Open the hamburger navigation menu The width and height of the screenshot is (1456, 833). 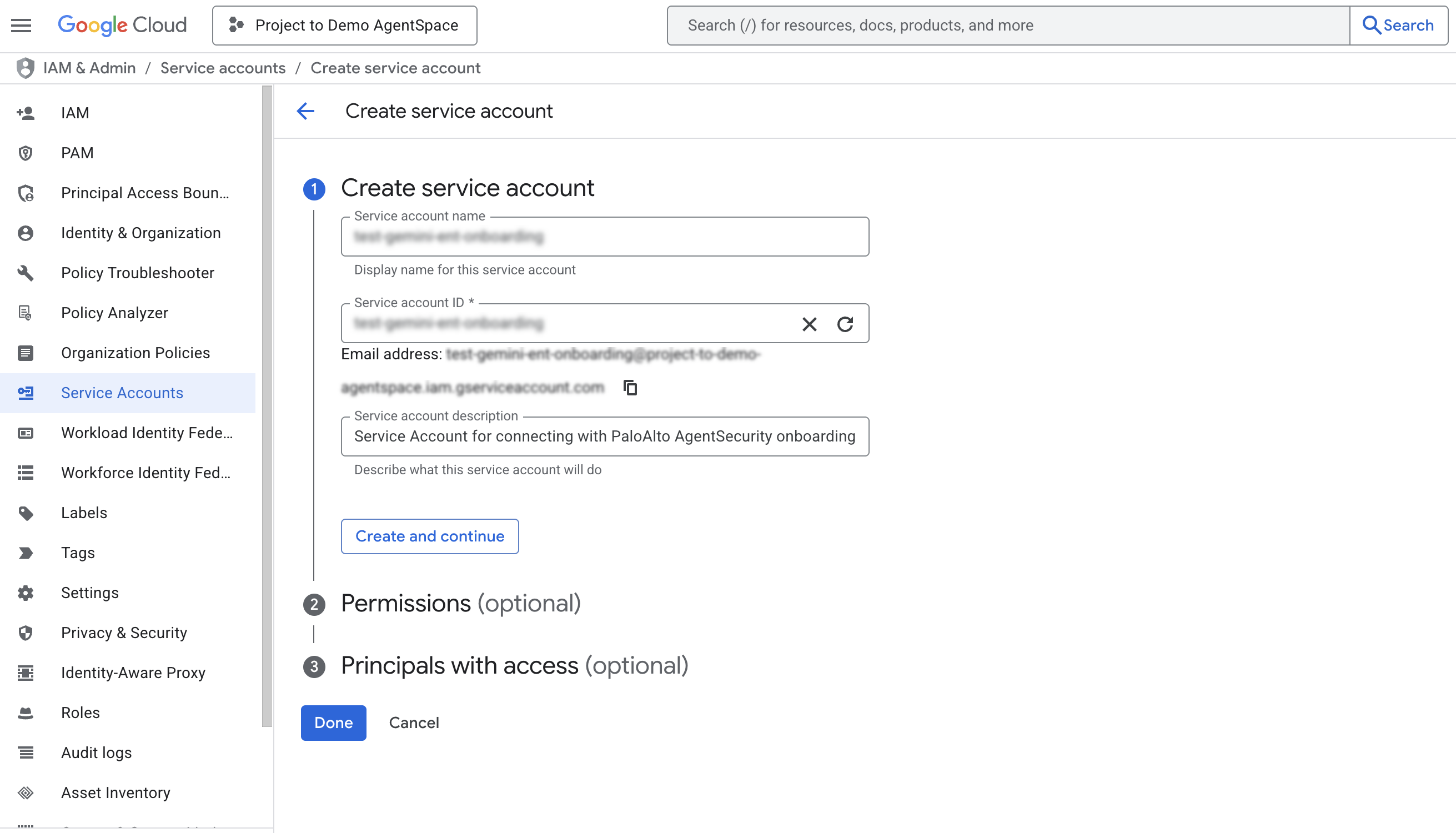click(21, 25)
